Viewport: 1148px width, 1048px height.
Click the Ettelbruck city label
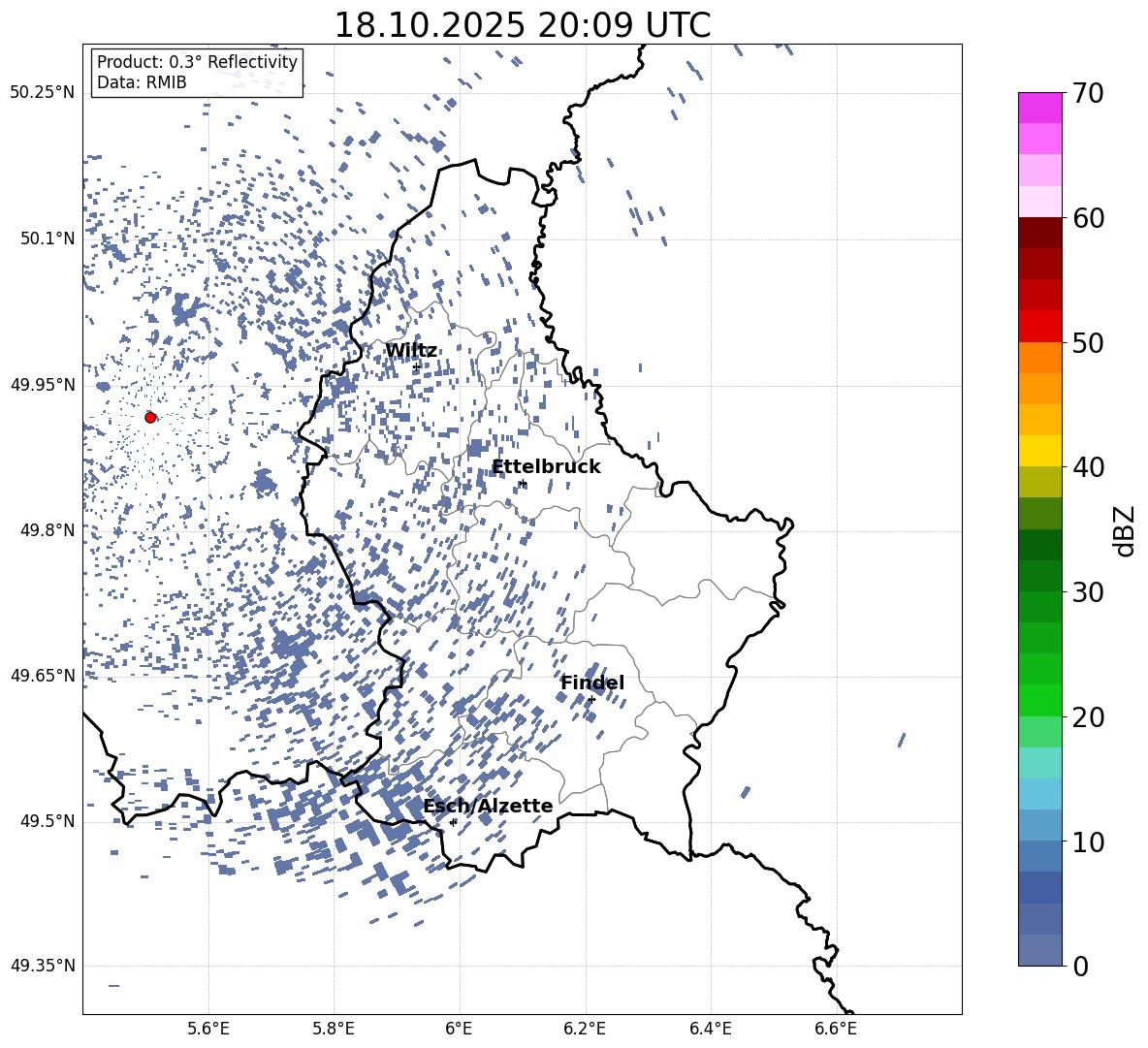(x=546, y=467)
